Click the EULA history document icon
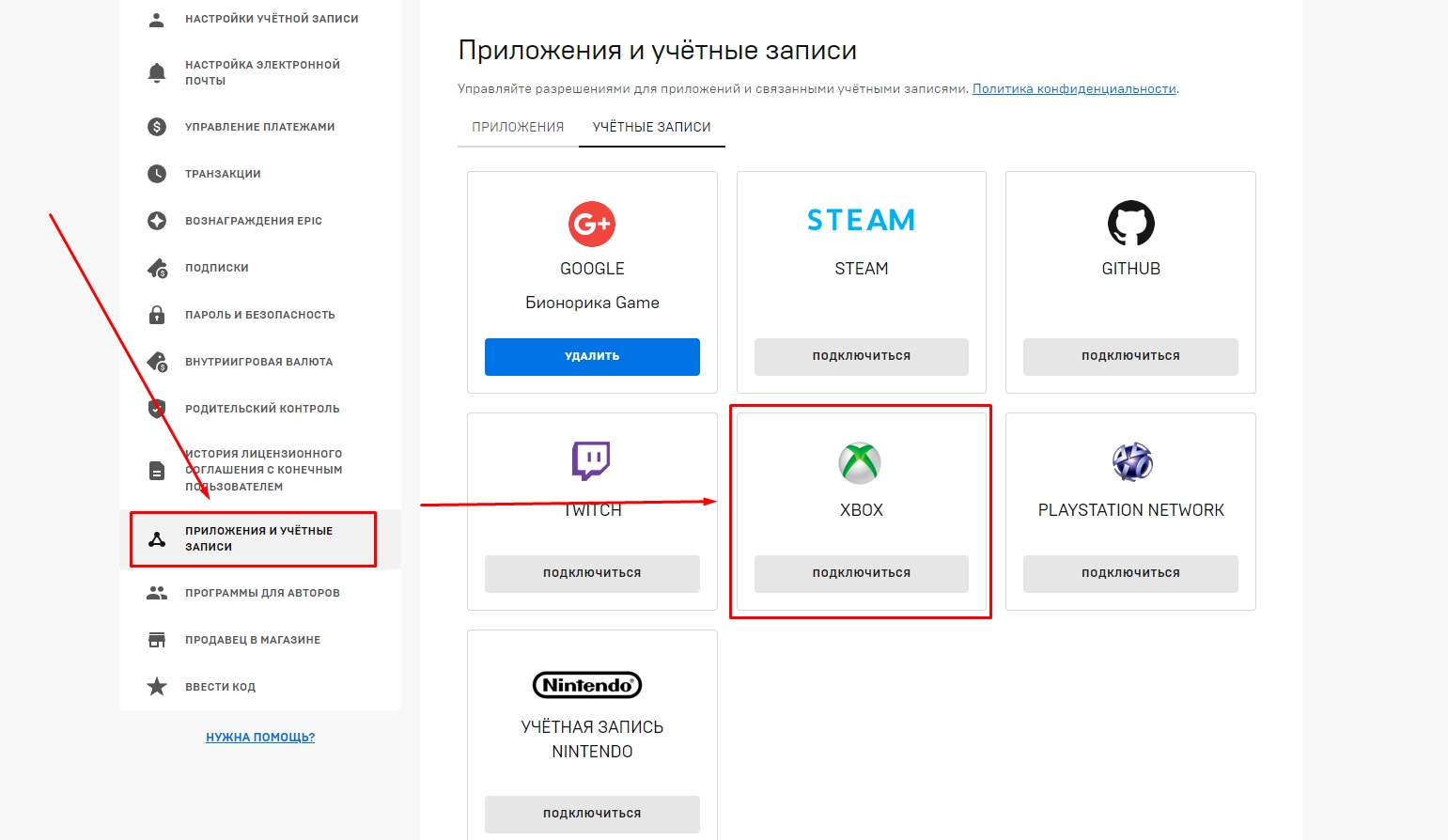 (157, 471)
